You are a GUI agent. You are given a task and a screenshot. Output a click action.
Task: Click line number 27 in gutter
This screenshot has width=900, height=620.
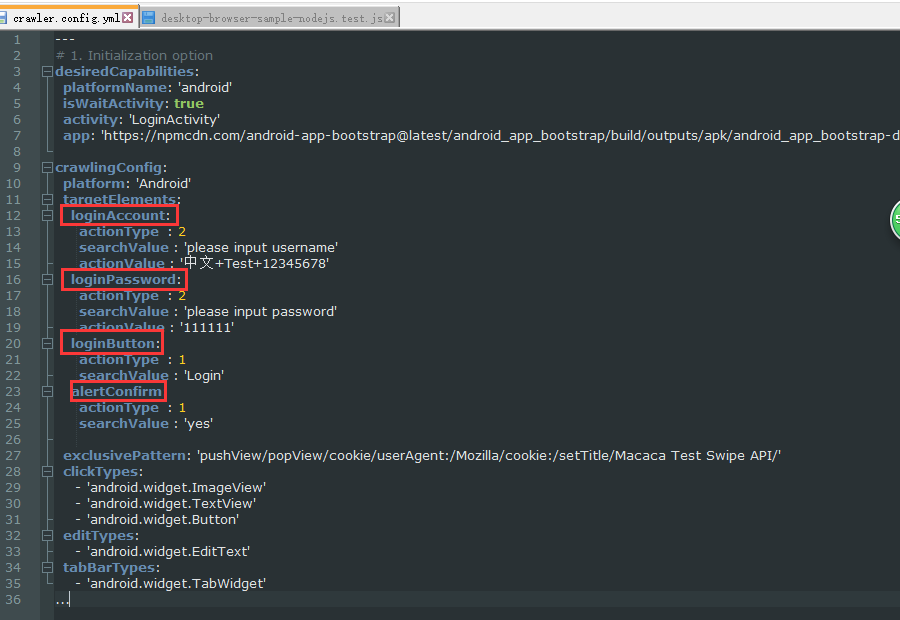pyautogui.click(x=13, y=456)
